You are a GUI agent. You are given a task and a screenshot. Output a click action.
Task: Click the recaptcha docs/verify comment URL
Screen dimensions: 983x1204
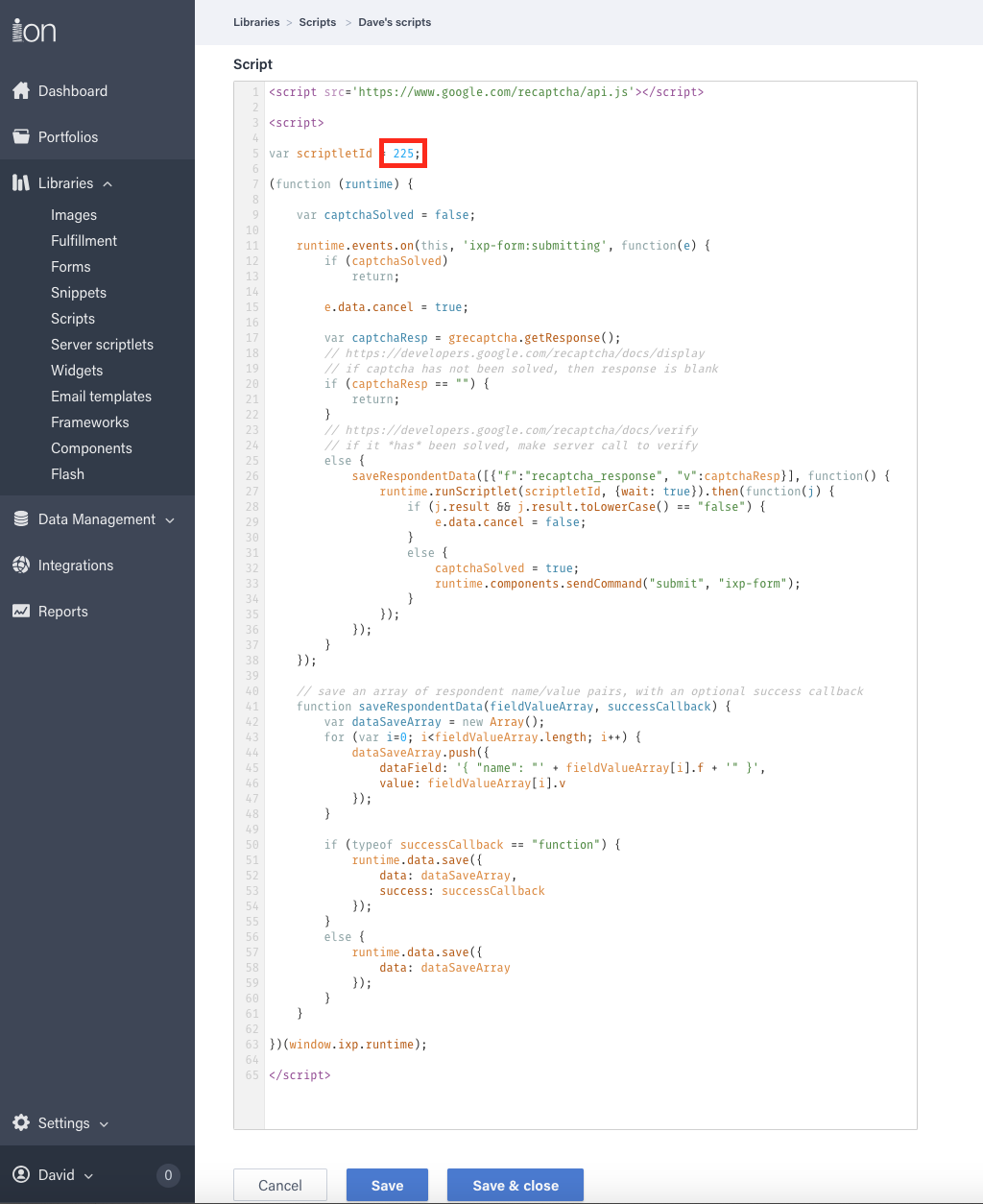point(521,430)
